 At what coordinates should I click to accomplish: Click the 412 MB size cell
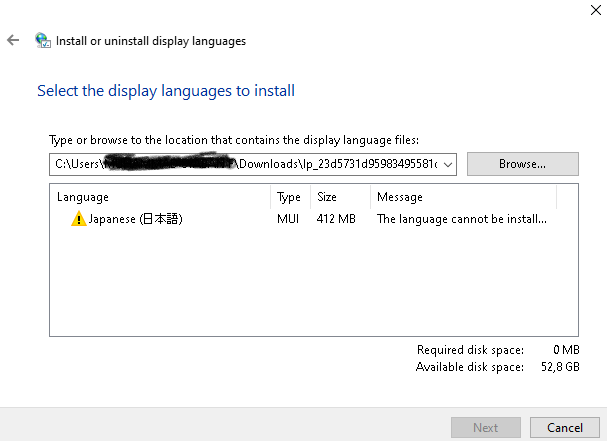tap(336, 219)
